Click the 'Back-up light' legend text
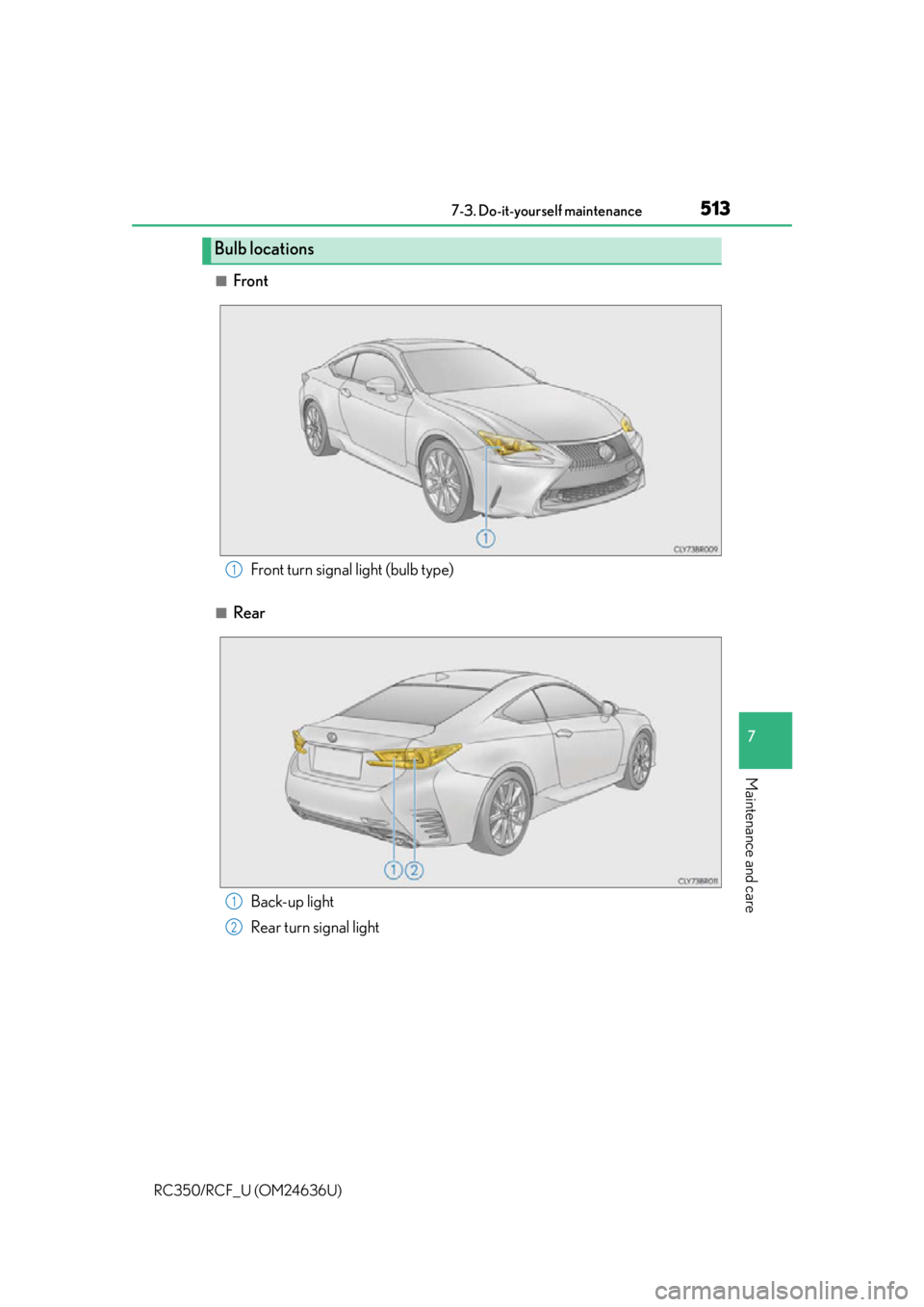This screenshot has width=924, height=1307. (x=292, y=902)
